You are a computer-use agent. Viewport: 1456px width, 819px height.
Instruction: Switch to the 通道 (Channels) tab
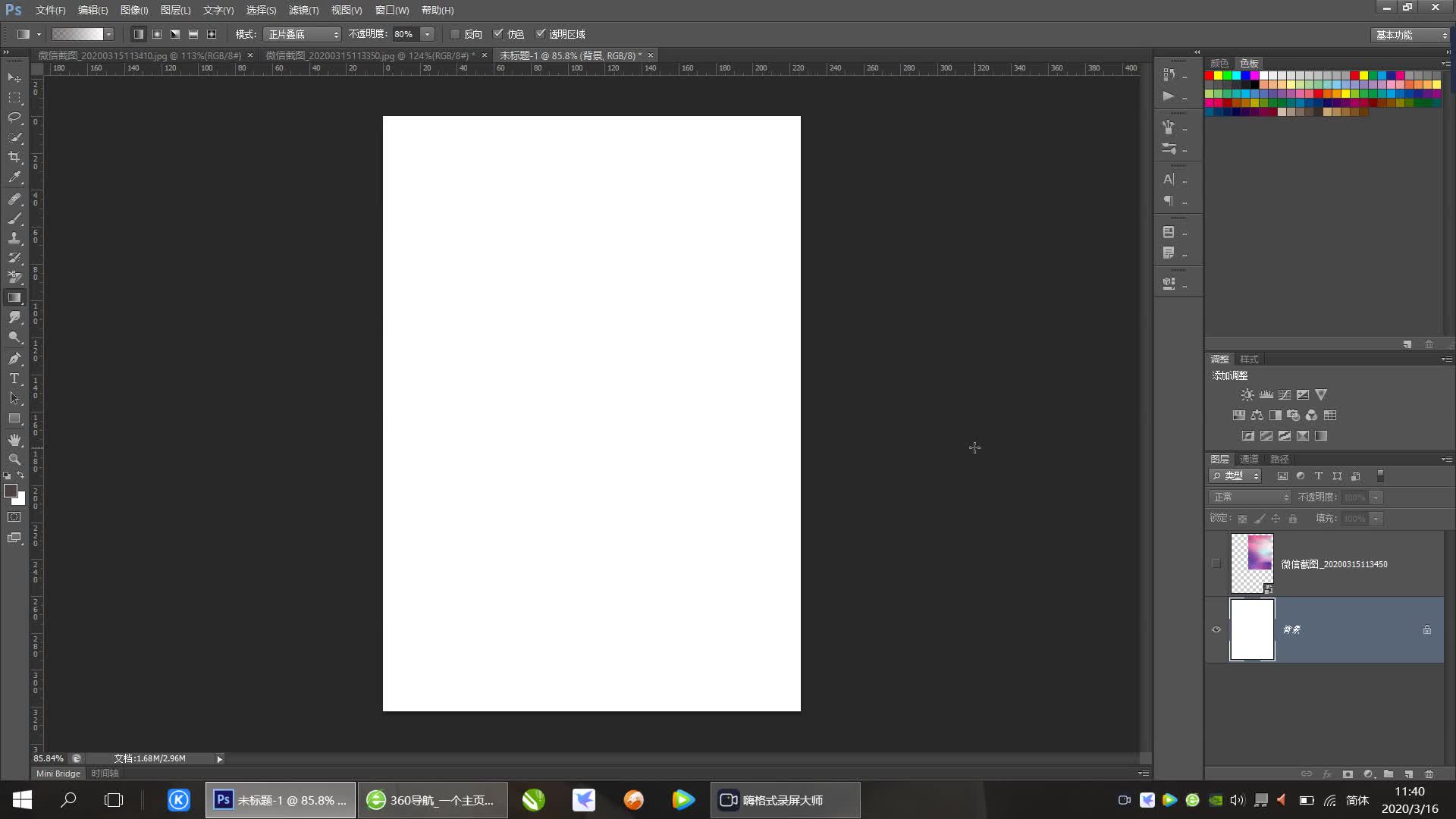click(x=1249, y=459)
